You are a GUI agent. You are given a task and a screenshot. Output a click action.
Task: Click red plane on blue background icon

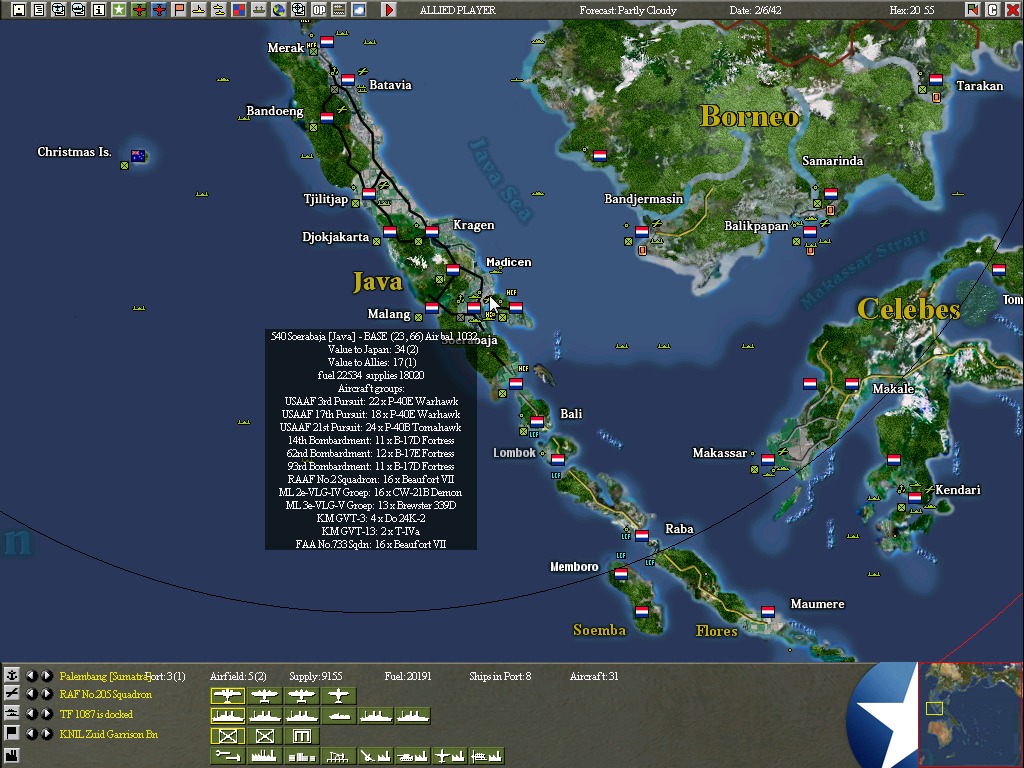tap(159, 10)
